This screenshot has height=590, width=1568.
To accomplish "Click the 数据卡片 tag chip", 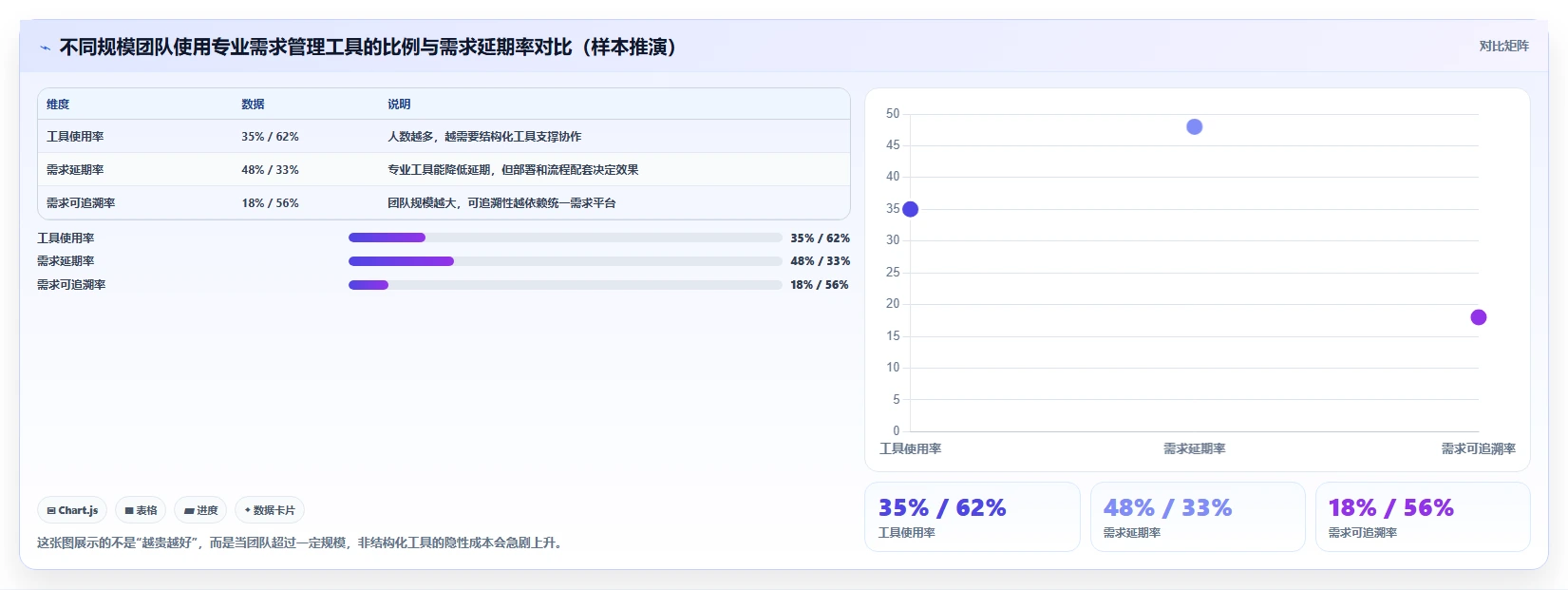I will pos(270,510).
